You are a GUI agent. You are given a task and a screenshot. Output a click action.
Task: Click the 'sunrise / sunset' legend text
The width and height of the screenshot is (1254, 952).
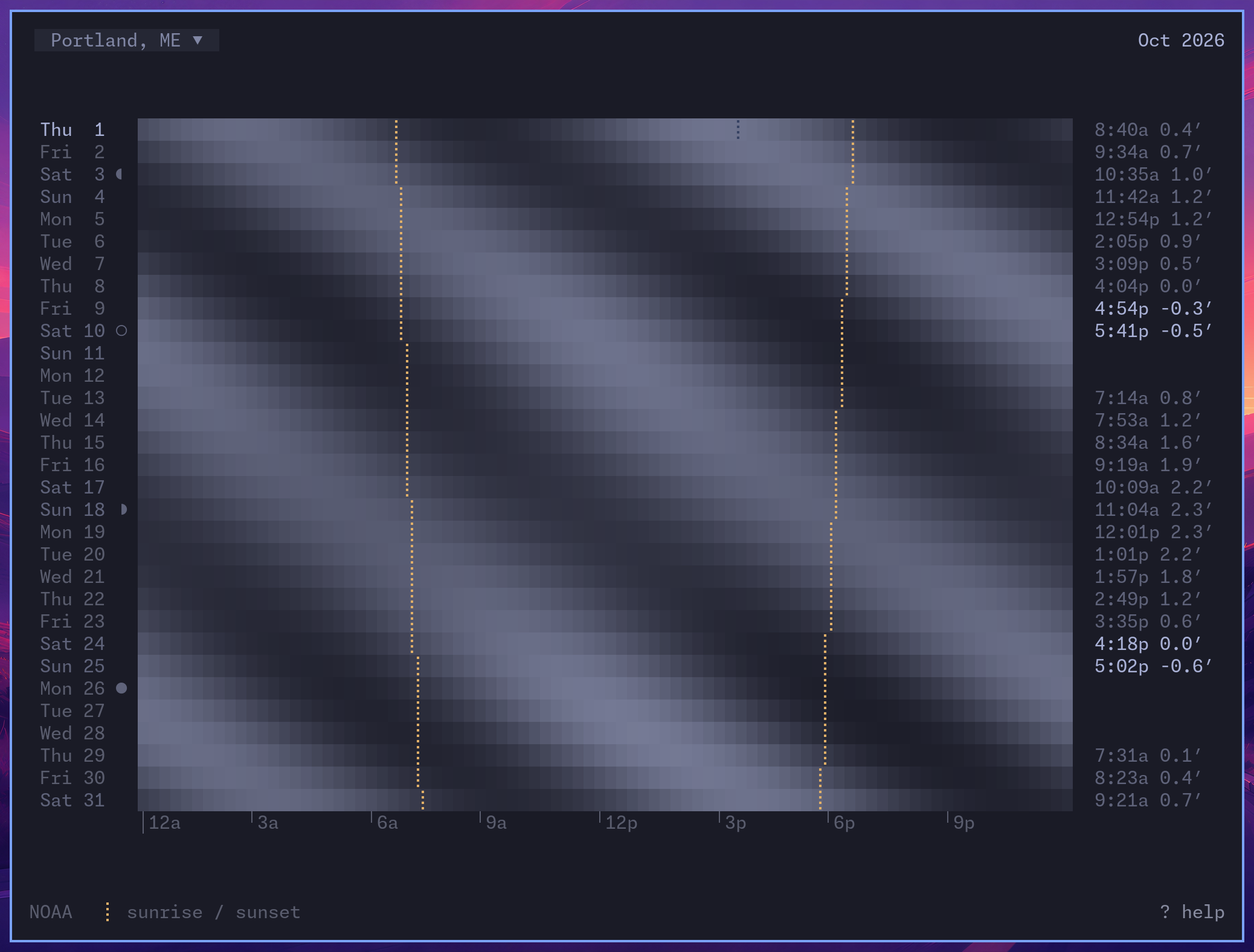(x=213, y=912)
